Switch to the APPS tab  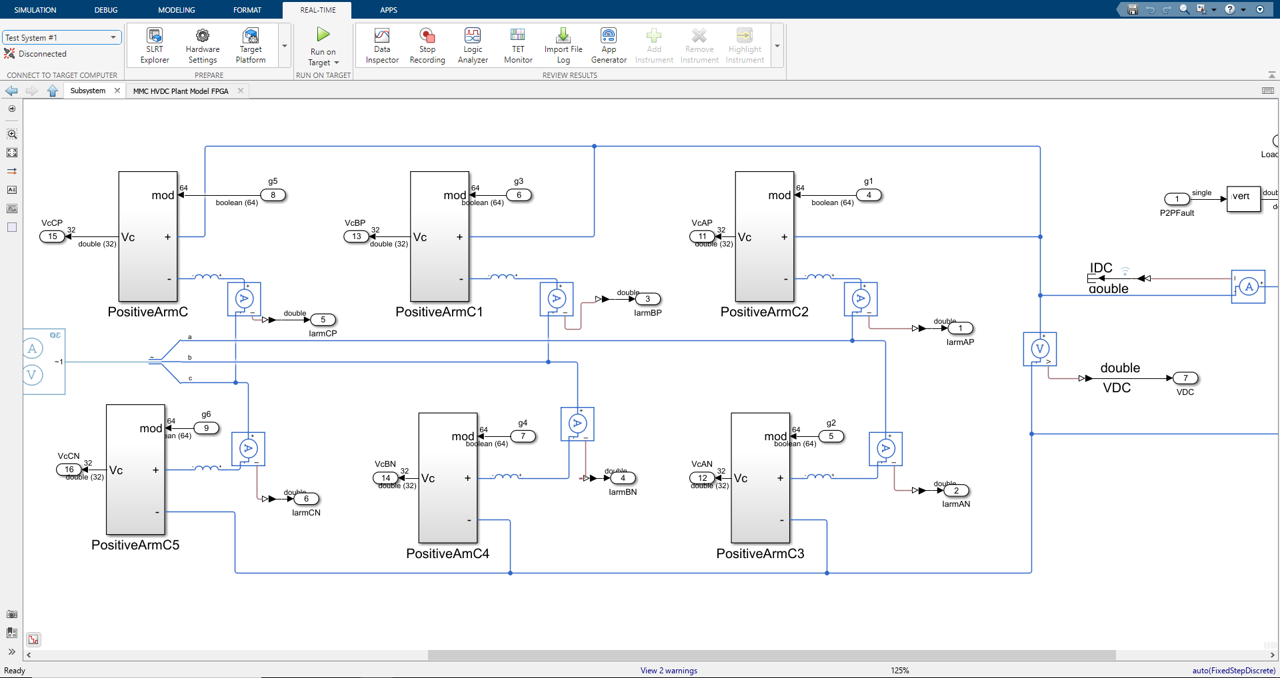(x=388, y=10)
